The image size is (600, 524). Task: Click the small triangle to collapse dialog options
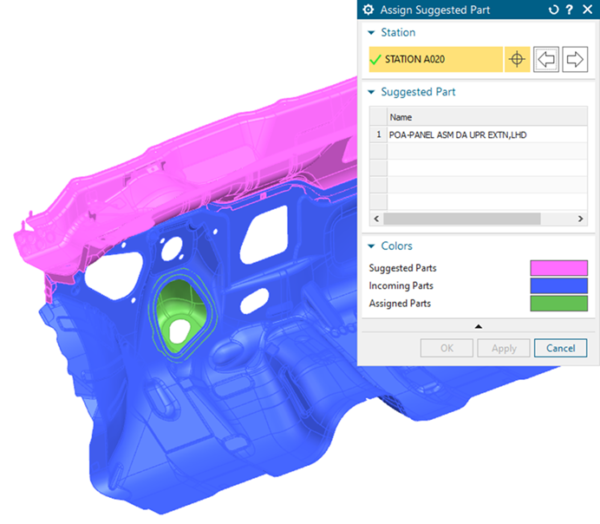tap(478, 326)
